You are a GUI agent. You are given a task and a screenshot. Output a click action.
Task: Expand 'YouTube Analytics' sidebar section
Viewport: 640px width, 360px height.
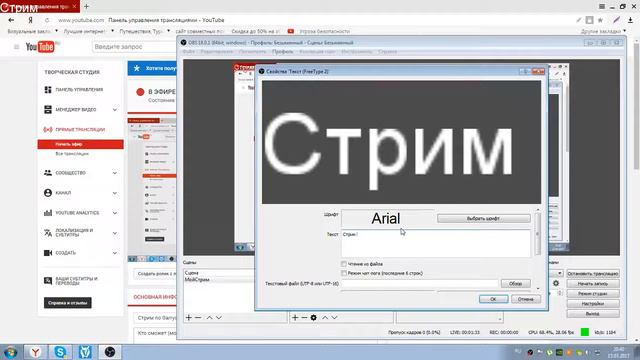pyautogui.click(x=115, y=213)
